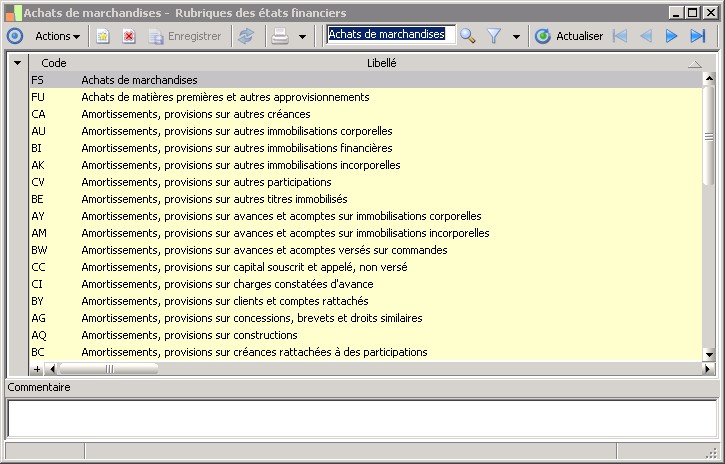Screen dimensions: 725x464
Task: Click the two-arrow refresh sync icon
Action: pos(246,36)
